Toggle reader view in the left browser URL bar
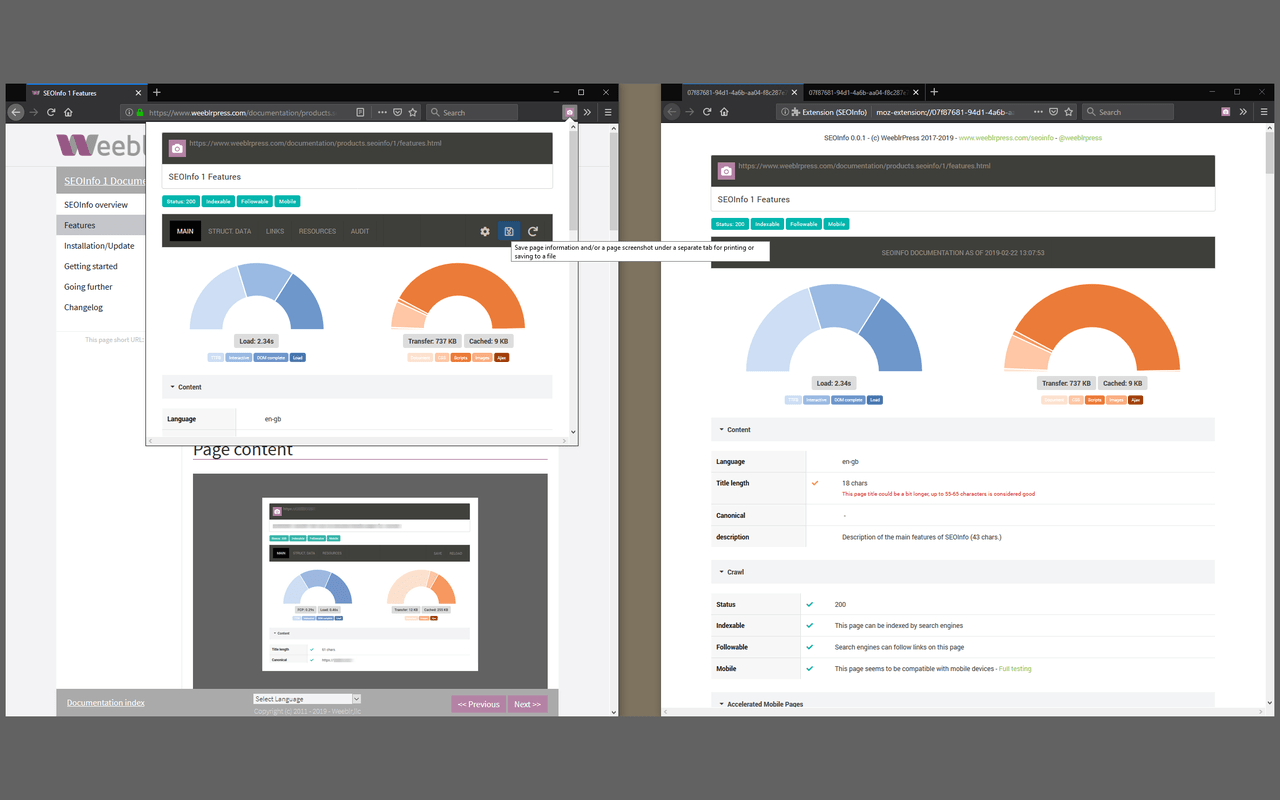The height and width of the screenshot is (800, 1280). pos(361,112)
